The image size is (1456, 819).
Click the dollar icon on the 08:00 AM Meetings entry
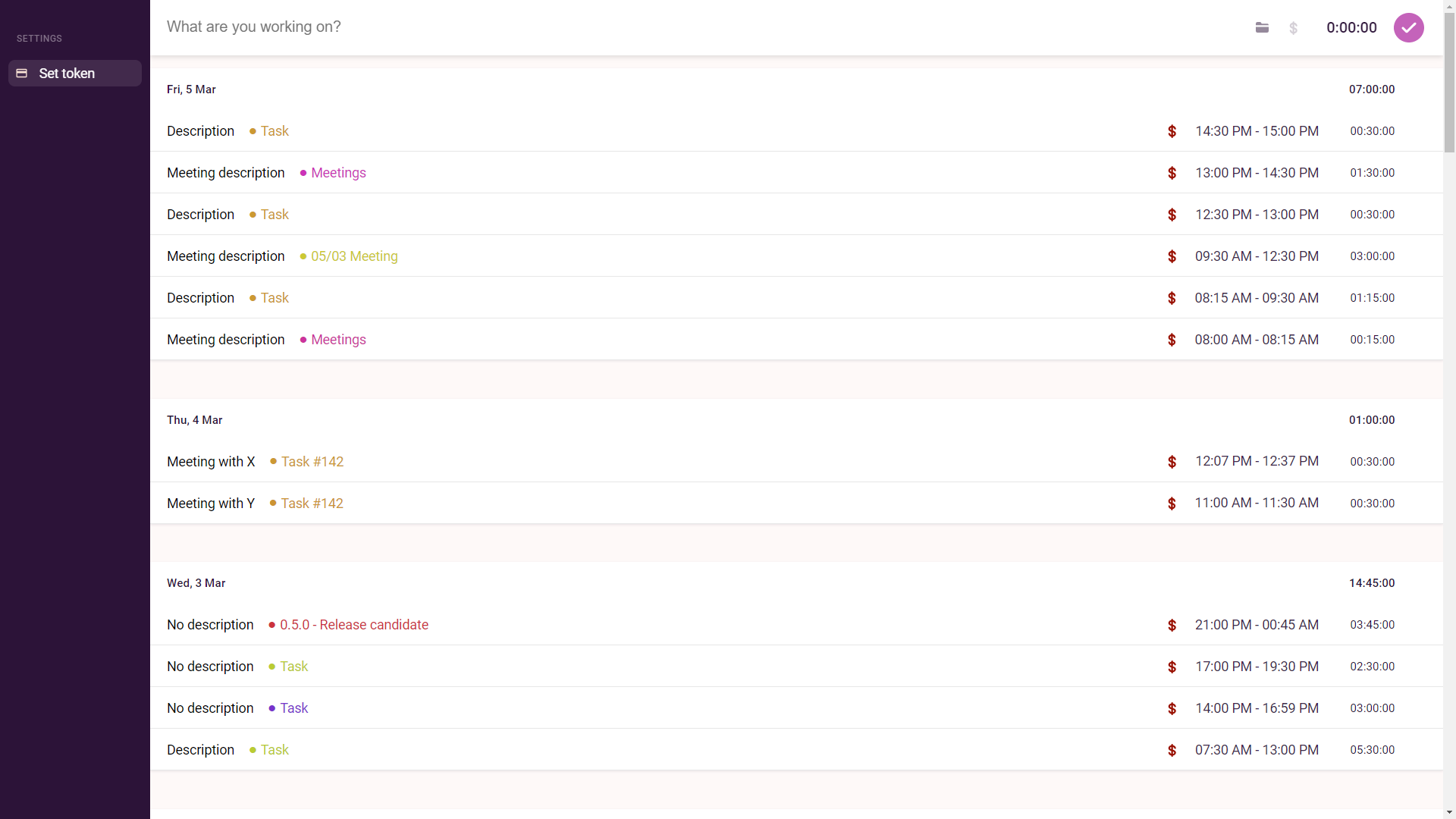[x=1172, y=340]
